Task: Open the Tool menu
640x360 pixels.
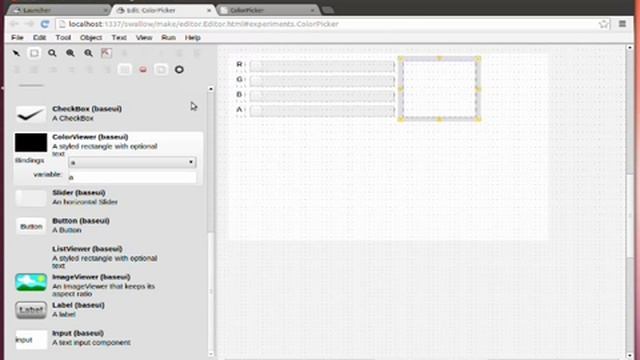Action: click(x=63, y=38)
